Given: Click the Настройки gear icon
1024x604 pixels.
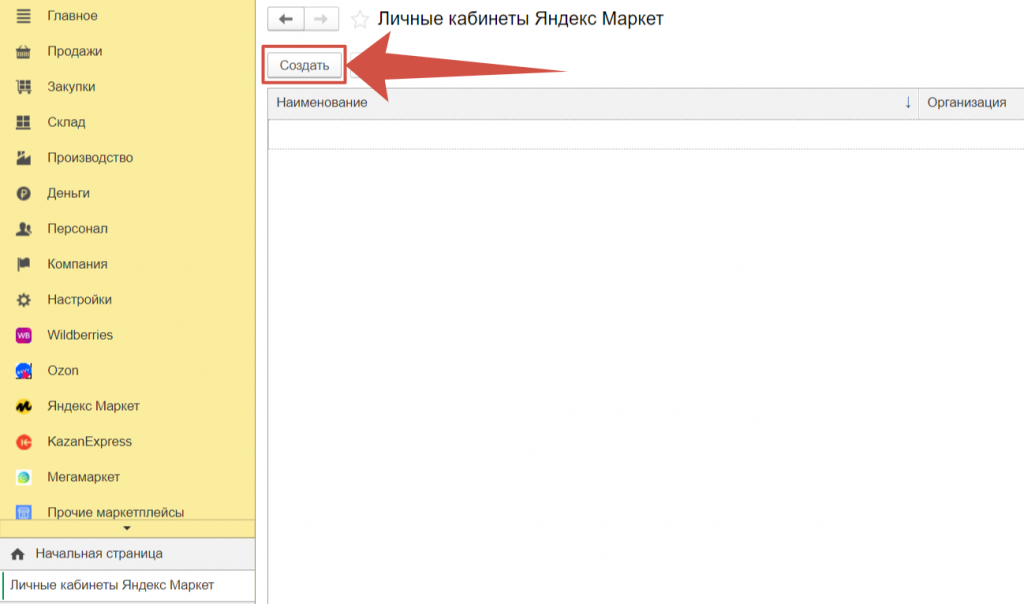Looking at the screenshot, I should tap(24, 300).
